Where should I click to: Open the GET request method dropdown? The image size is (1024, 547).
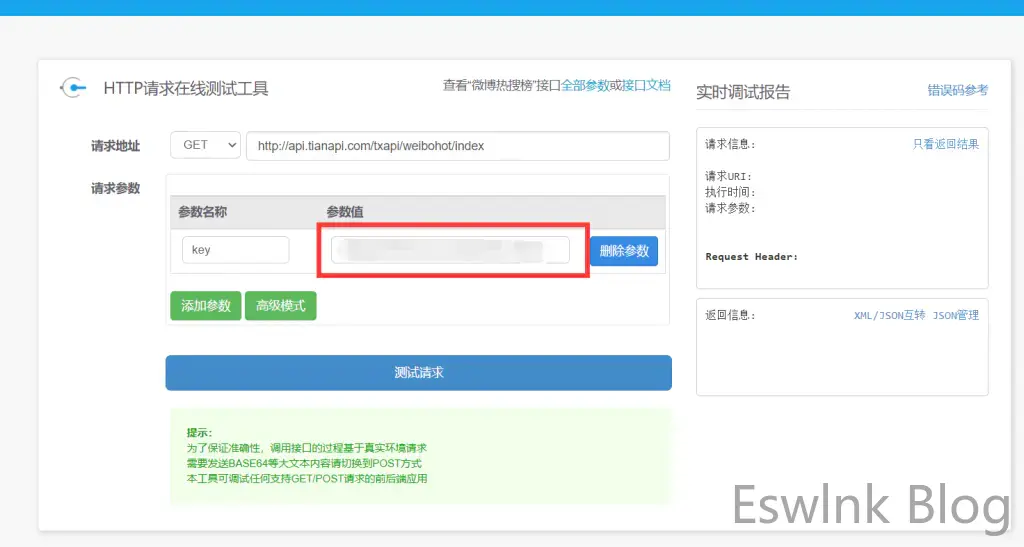click(205, 145)
